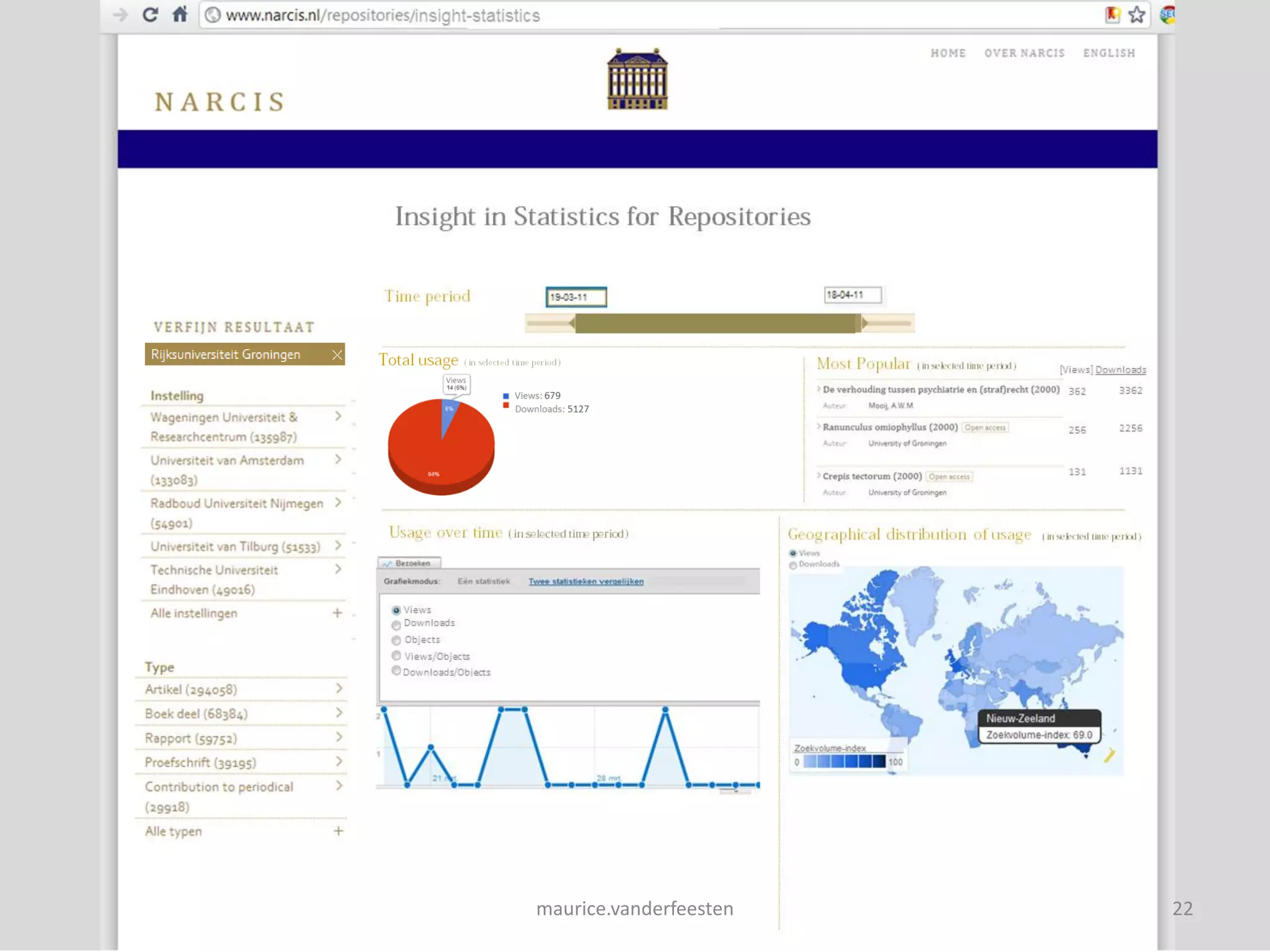Click the browser home icon
This screenshot has height=952, width=1270.
click(180, 14)
